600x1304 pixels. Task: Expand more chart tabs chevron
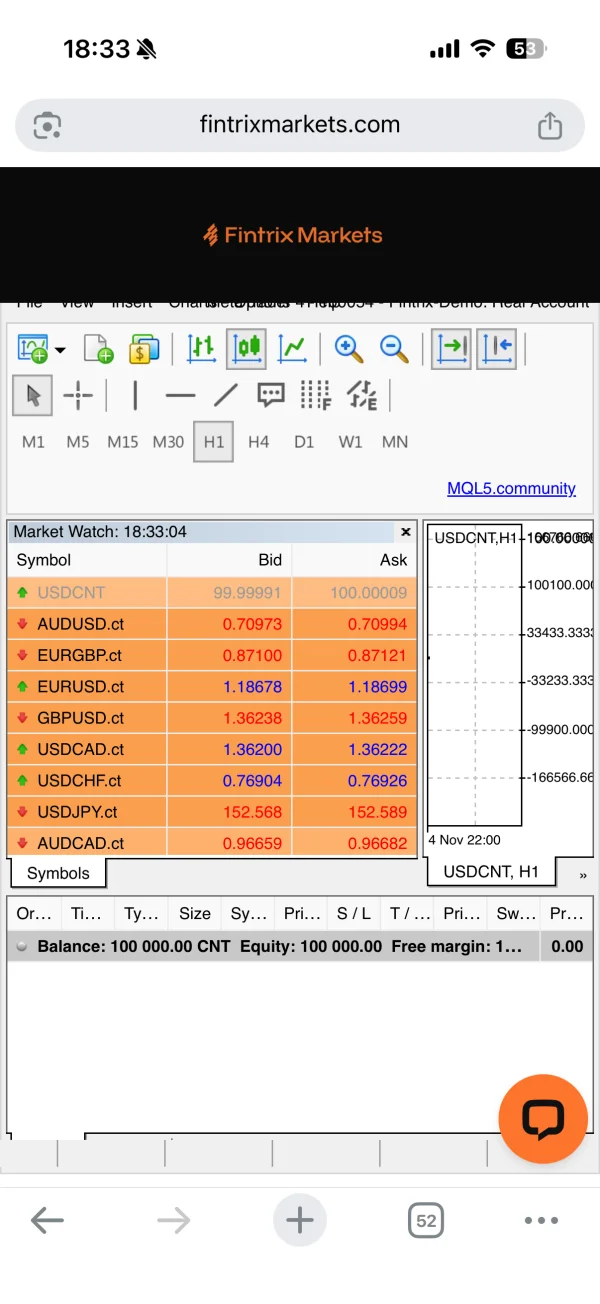pyautogui.click(x=583, y=875)
